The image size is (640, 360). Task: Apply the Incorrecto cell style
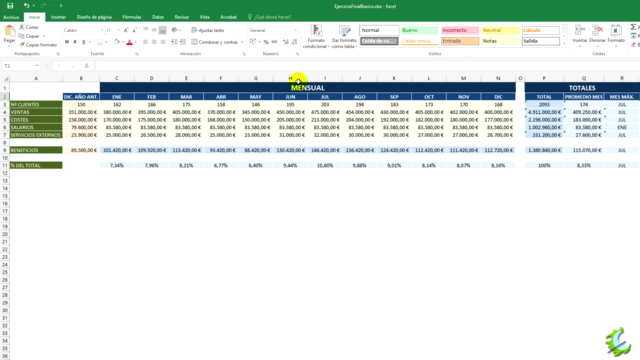(460, 30)
